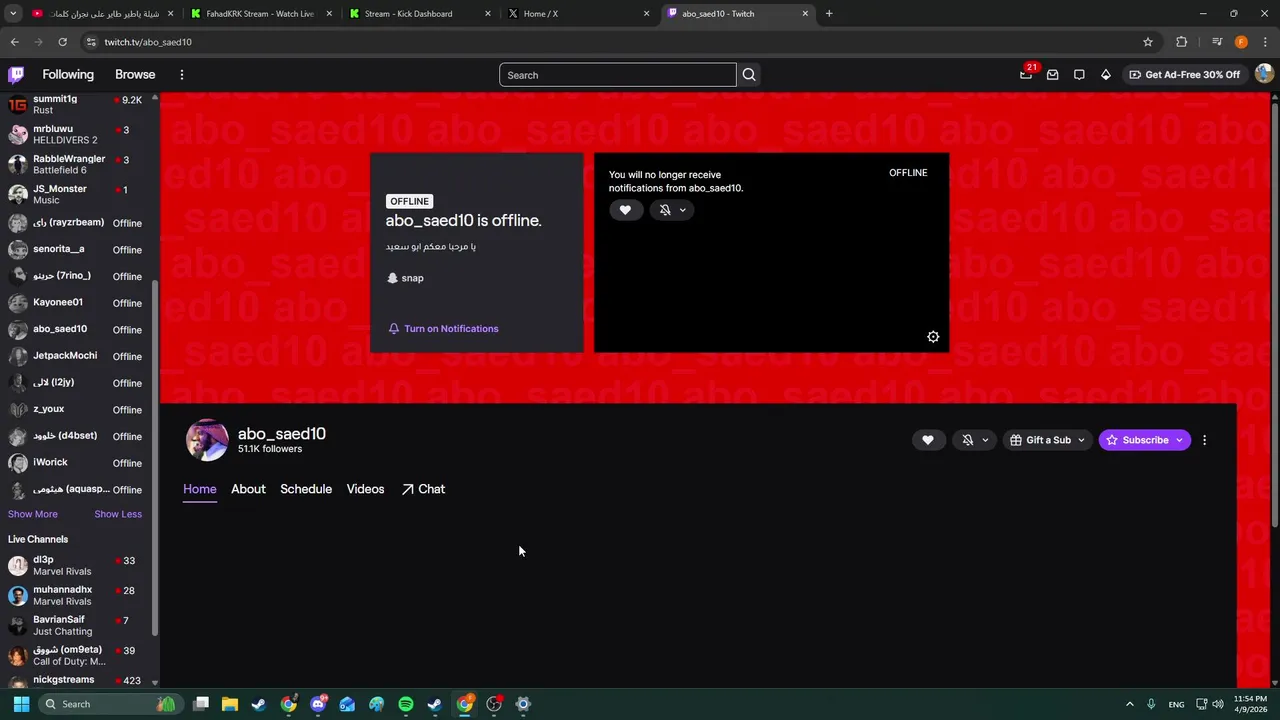
Task: Switch to the Home channel tab
Action: (199, 489)
